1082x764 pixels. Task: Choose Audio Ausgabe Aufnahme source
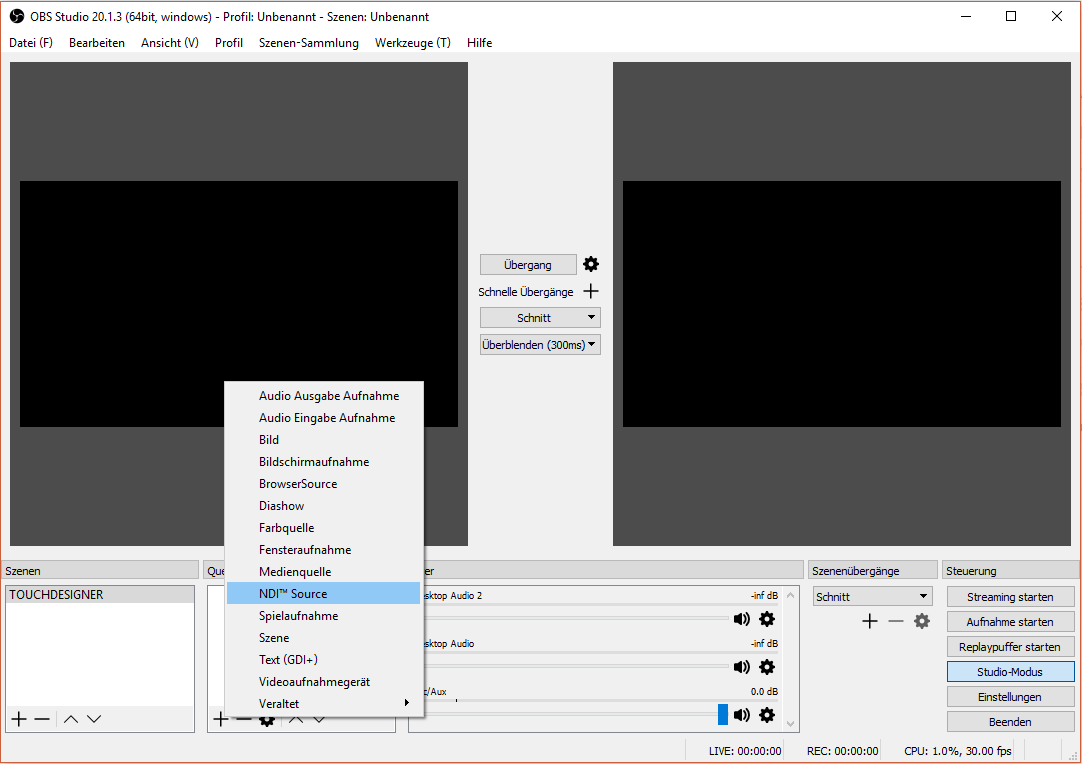[x=323, y=395]
